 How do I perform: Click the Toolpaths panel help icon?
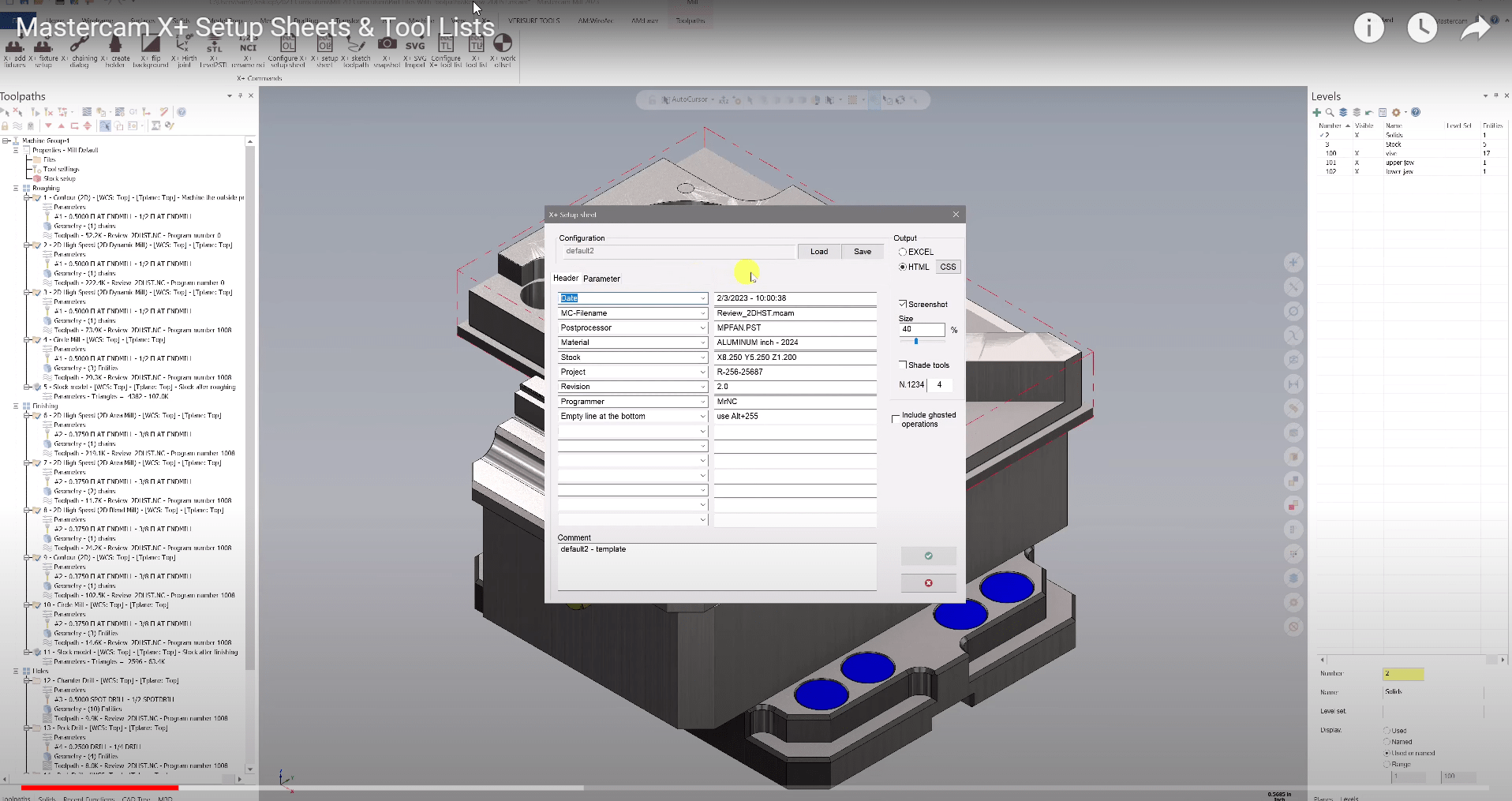coord(182,112)
